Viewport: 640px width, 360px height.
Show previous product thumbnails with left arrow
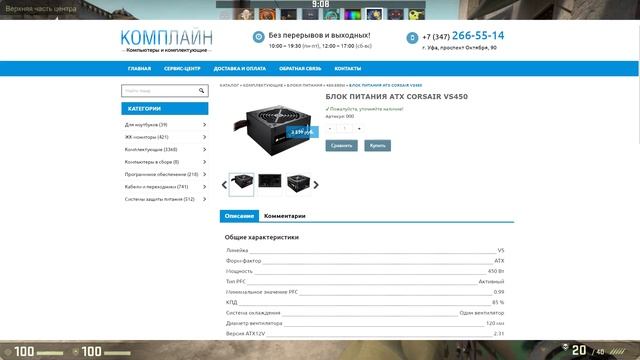tap(224, 185)
